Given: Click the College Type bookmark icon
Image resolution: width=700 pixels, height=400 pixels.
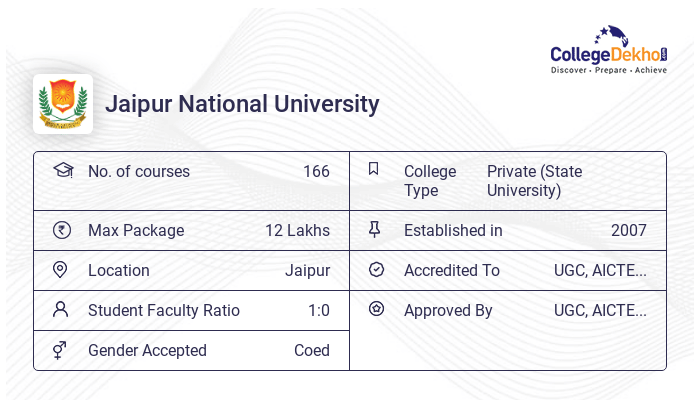Looking at the screenshot, I should (x=374, y=170).
